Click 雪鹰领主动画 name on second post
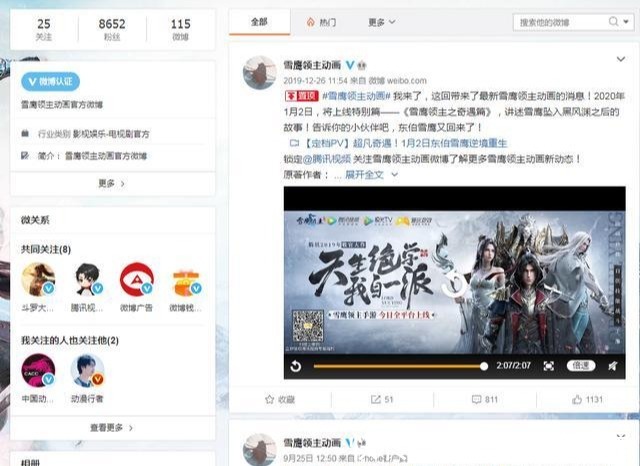The height and width of the screenshot is (466, 640). 312,443
